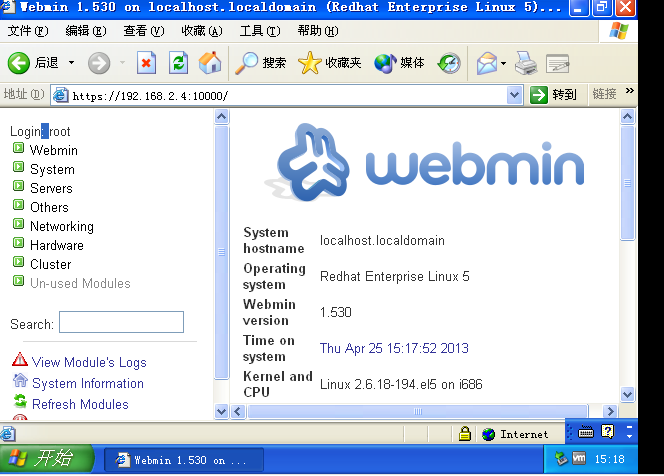
Task: Click the Refresh Modules green arrows icon
Action: (x=20, y=401)
